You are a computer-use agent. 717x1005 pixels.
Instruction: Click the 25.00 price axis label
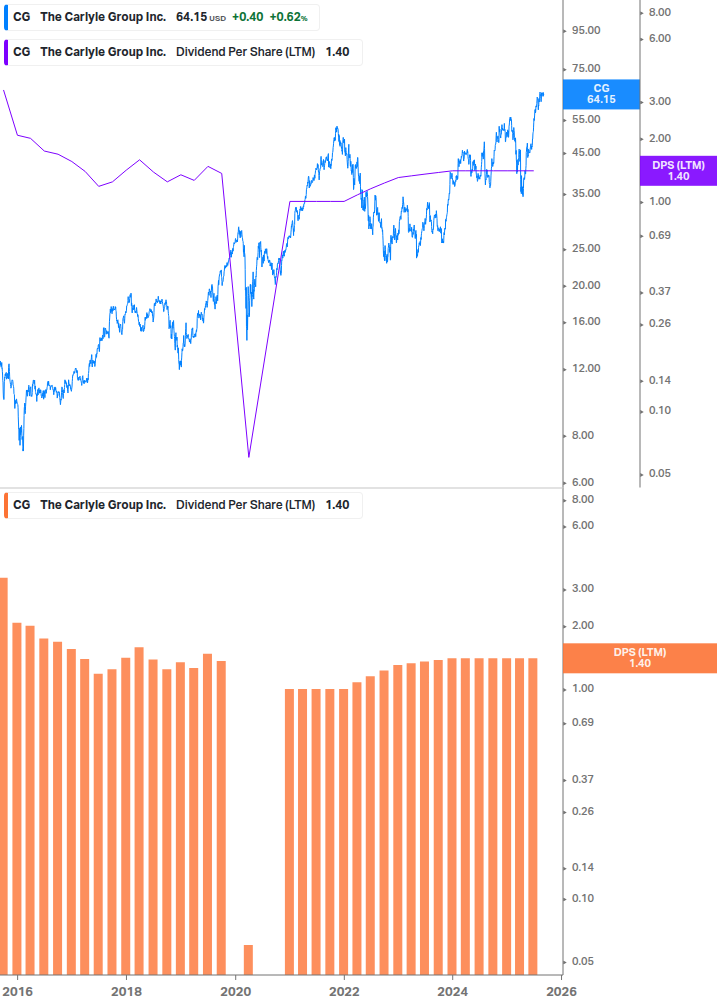[586, 249]
